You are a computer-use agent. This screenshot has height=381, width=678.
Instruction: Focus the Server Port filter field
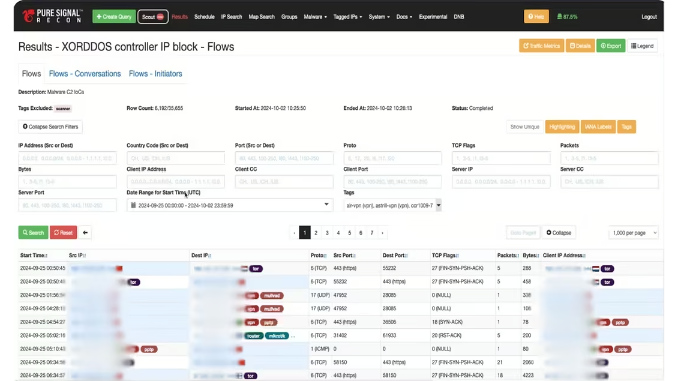click(67, 205)
